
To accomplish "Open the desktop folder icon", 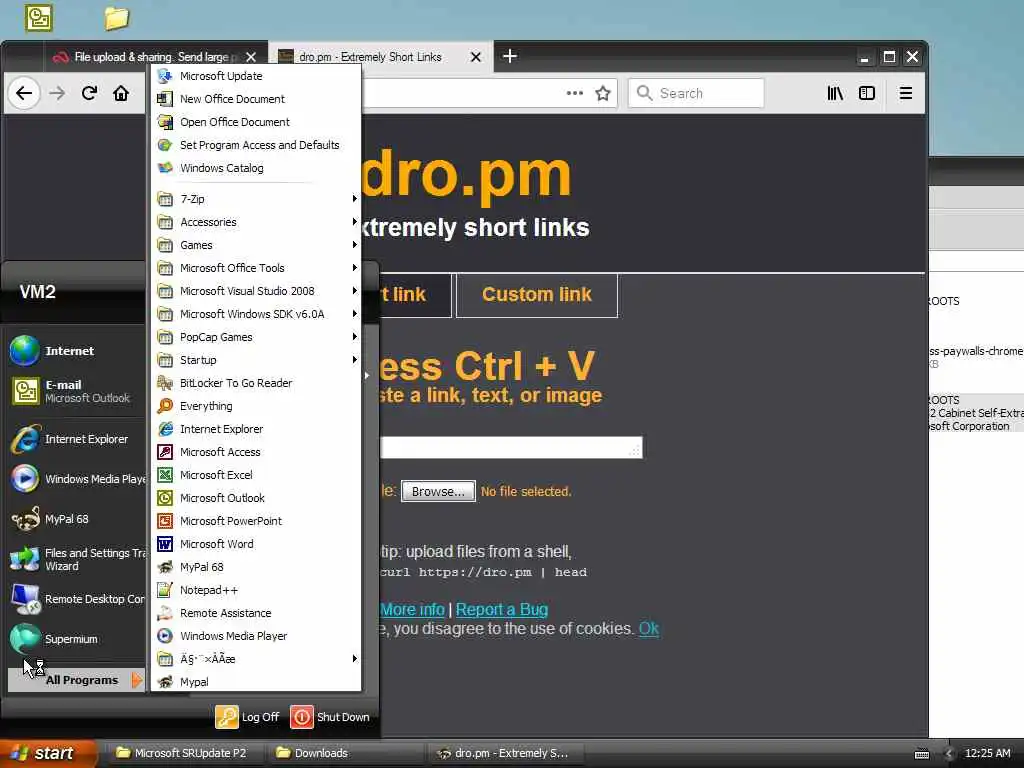I will click(117, 18).
